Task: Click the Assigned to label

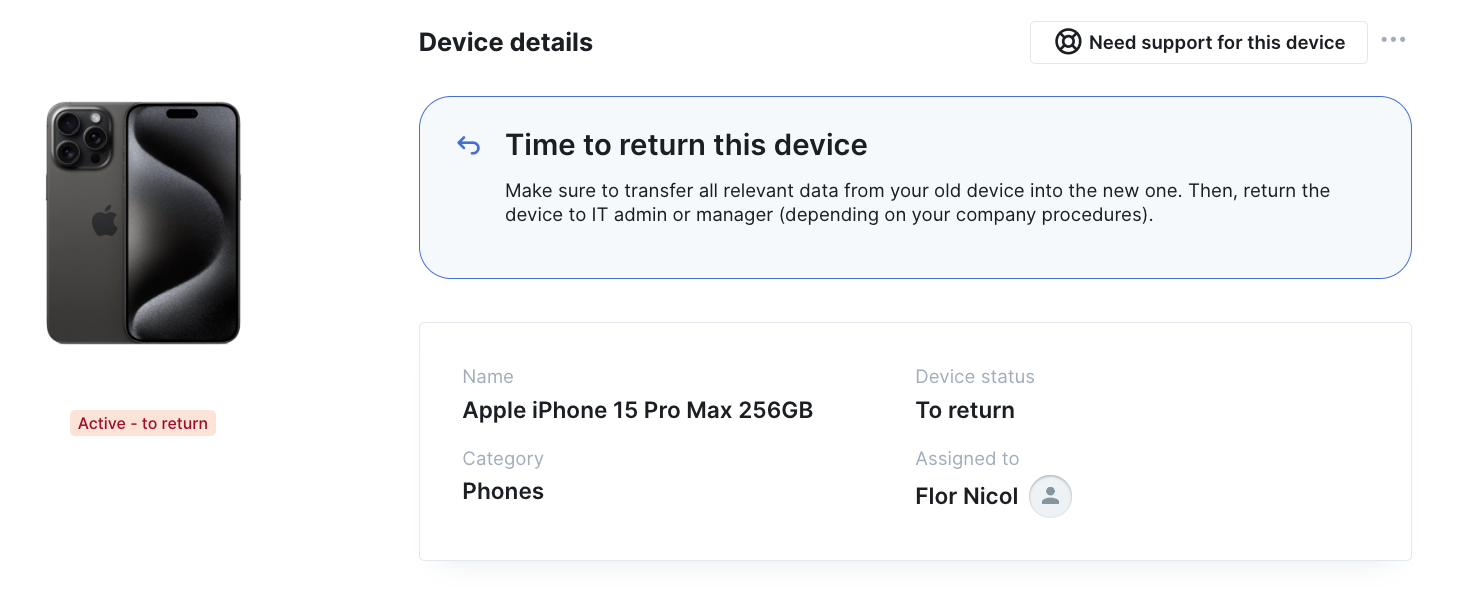Action: 967,459
